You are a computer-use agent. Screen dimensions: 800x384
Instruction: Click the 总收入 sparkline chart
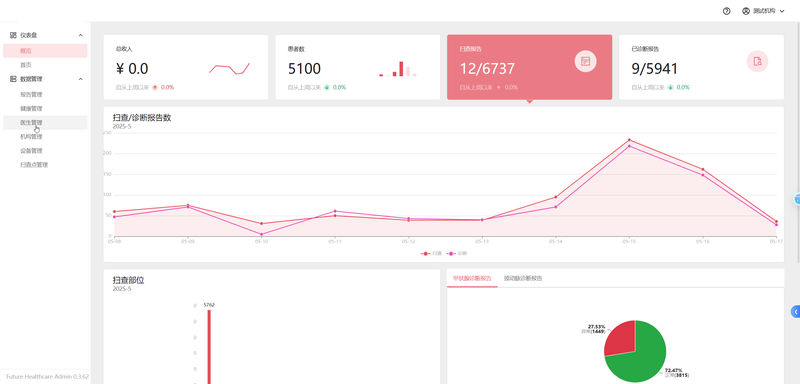[x=229, y=68]
